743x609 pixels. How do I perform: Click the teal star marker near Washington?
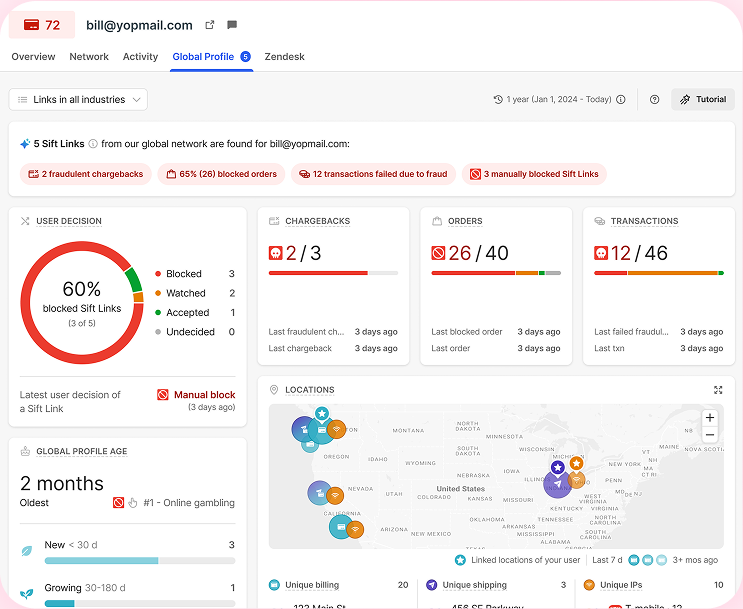pyautogui.click(x=322, y=413)
